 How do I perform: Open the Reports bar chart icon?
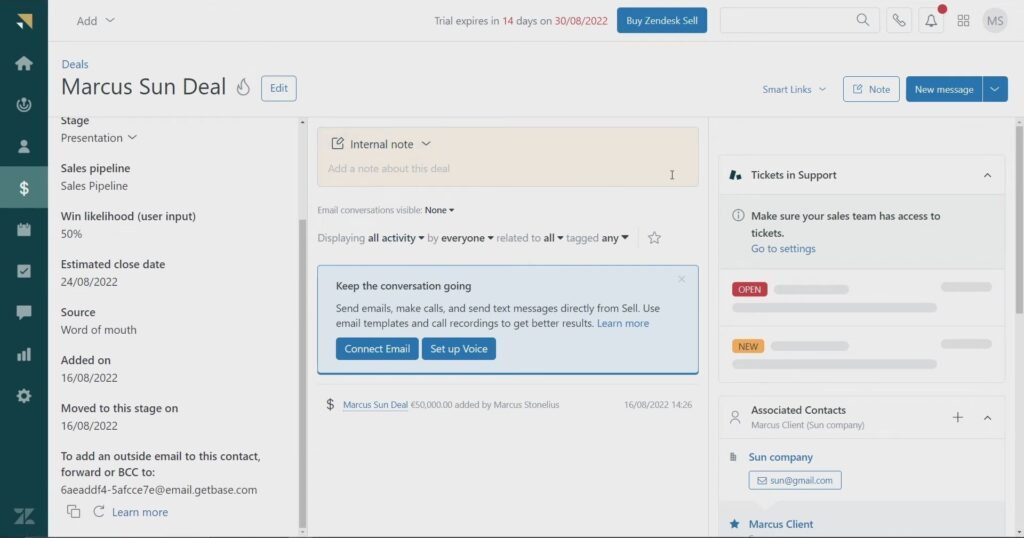click(x=24, y=355)
